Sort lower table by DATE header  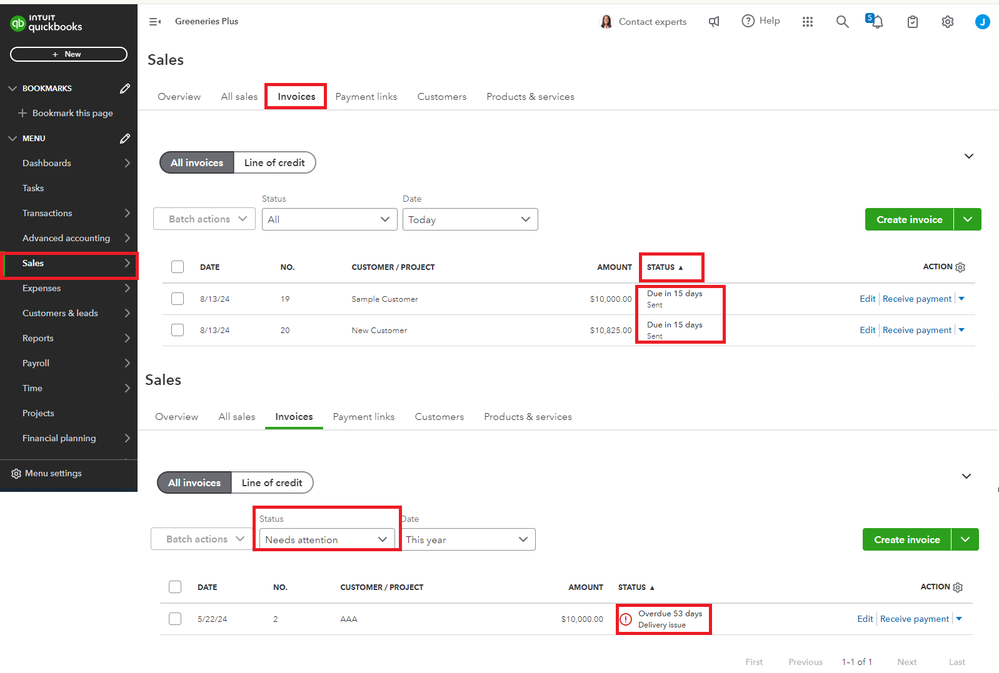[x=207, y=587]
